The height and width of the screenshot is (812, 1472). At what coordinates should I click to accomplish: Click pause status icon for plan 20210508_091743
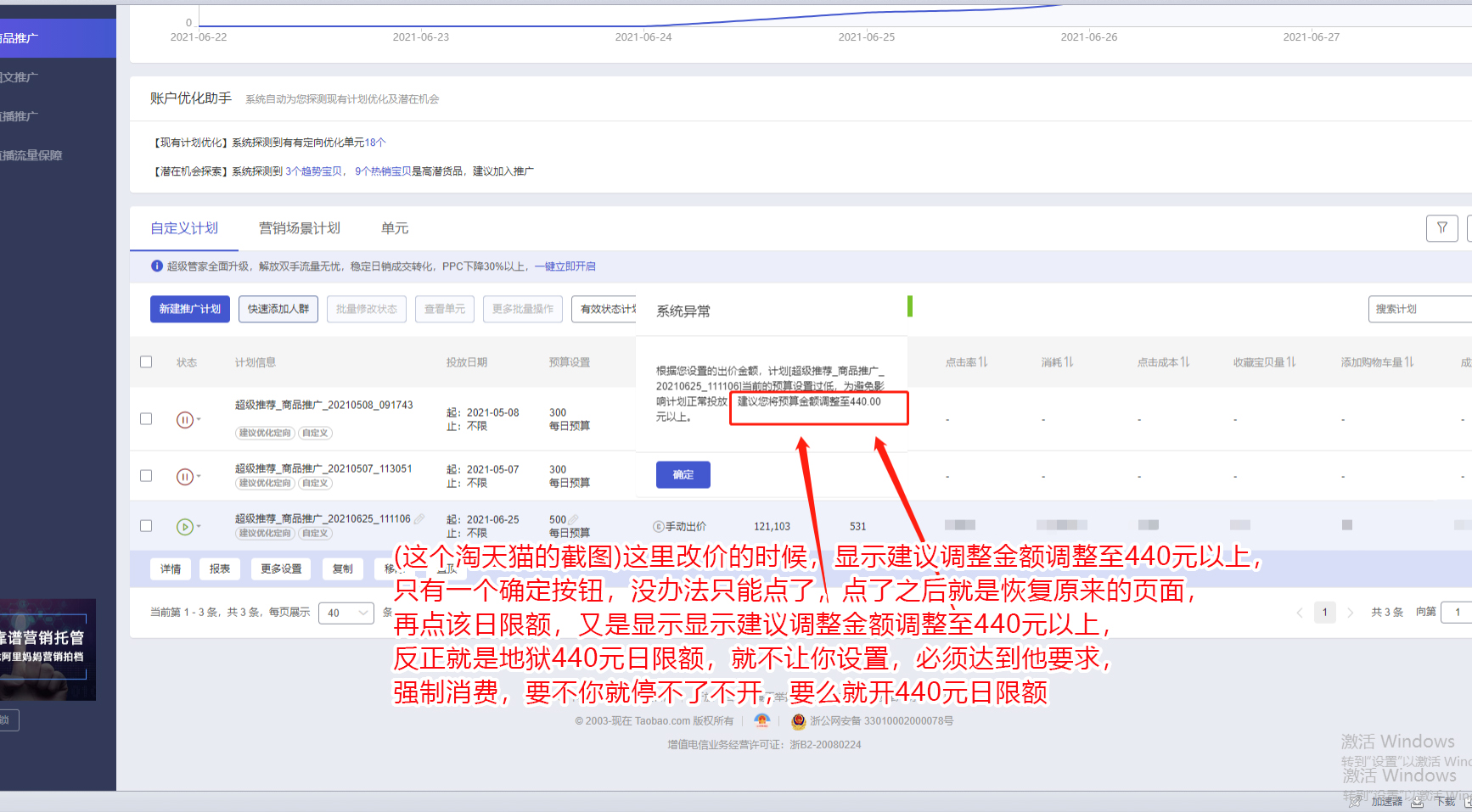point(184,419)
